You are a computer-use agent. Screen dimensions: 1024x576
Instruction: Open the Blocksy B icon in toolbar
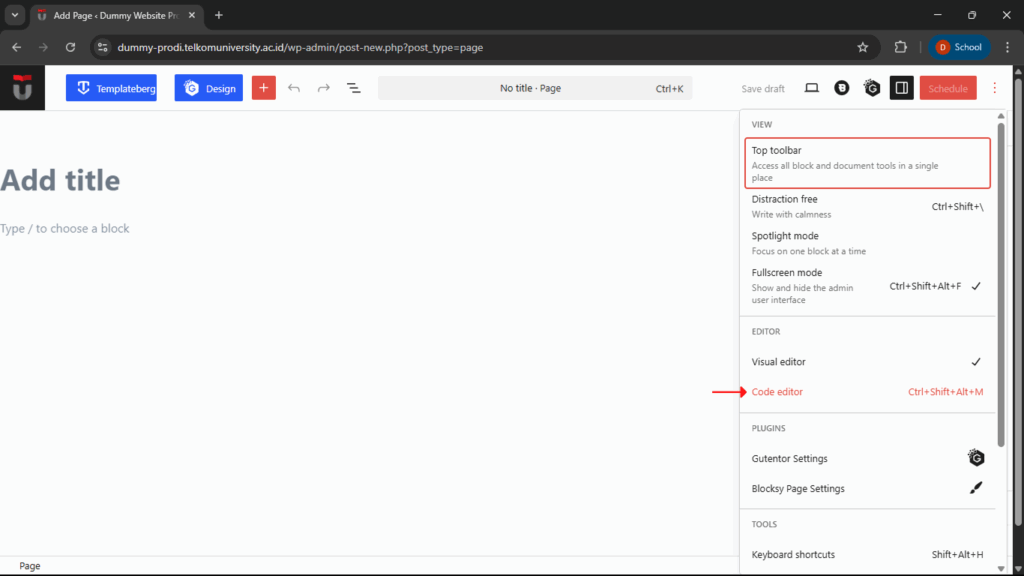click(842, 88)
